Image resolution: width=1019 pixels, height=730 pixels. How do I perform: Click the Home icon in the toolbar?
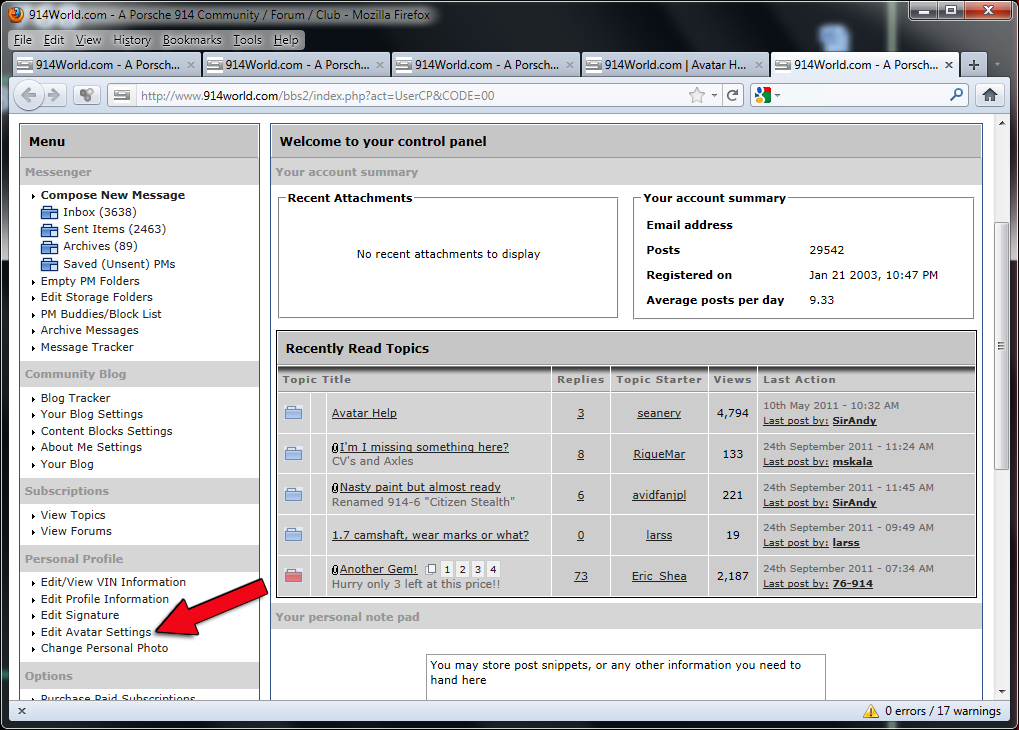coord(990,96)
